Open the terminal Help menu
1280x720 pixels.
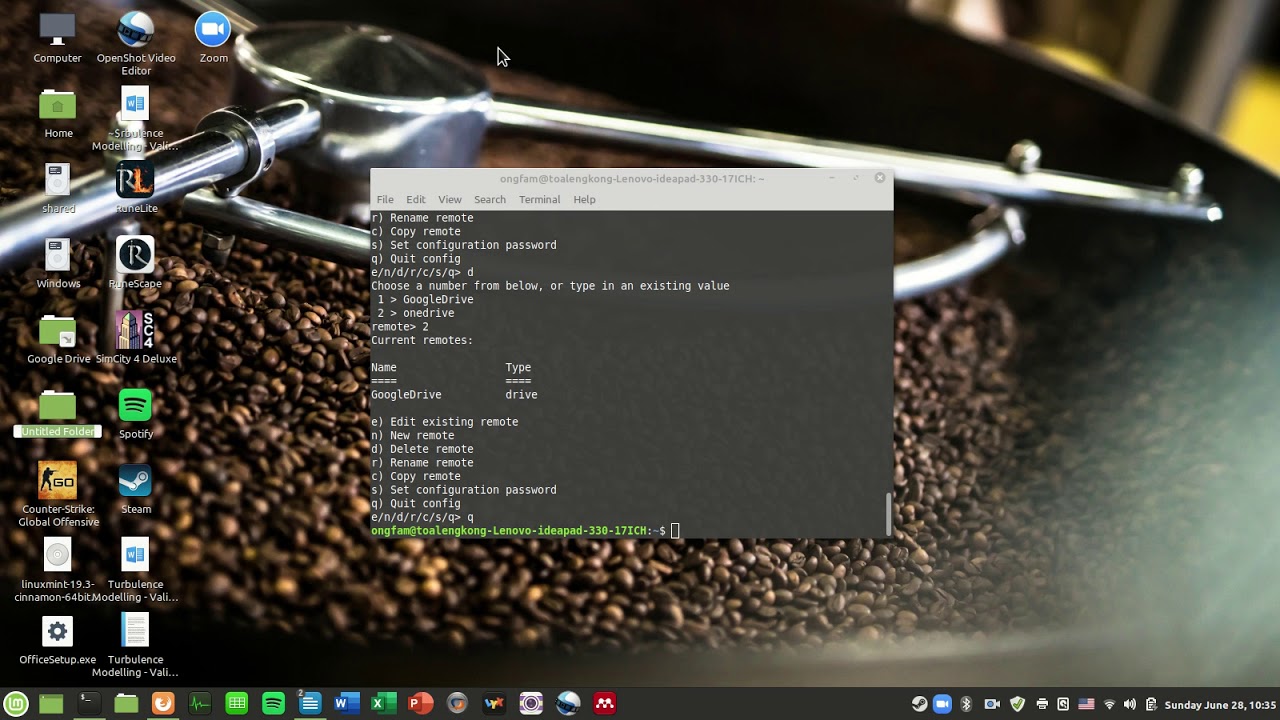pyautogui.click(x=584, y=199)
